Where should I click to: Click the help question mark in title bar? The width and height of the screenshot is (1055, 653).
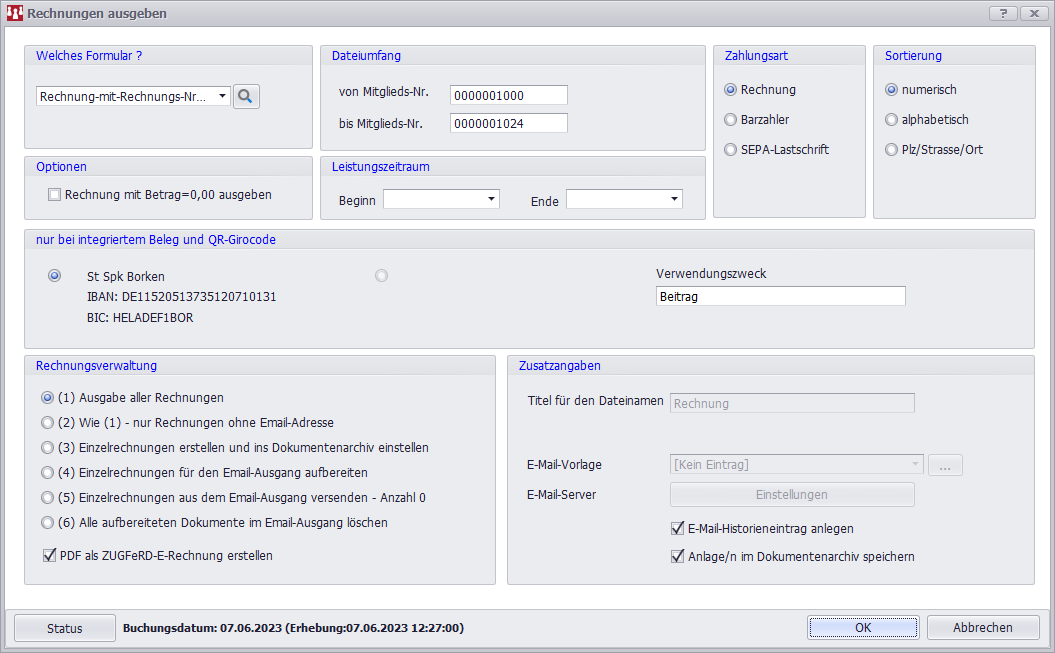(1003, 13)
